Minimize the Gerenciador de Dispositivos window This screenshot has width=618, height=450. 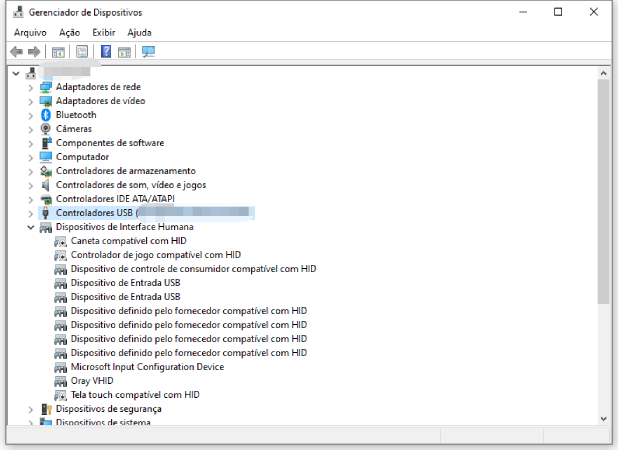(x=523, y=12)
